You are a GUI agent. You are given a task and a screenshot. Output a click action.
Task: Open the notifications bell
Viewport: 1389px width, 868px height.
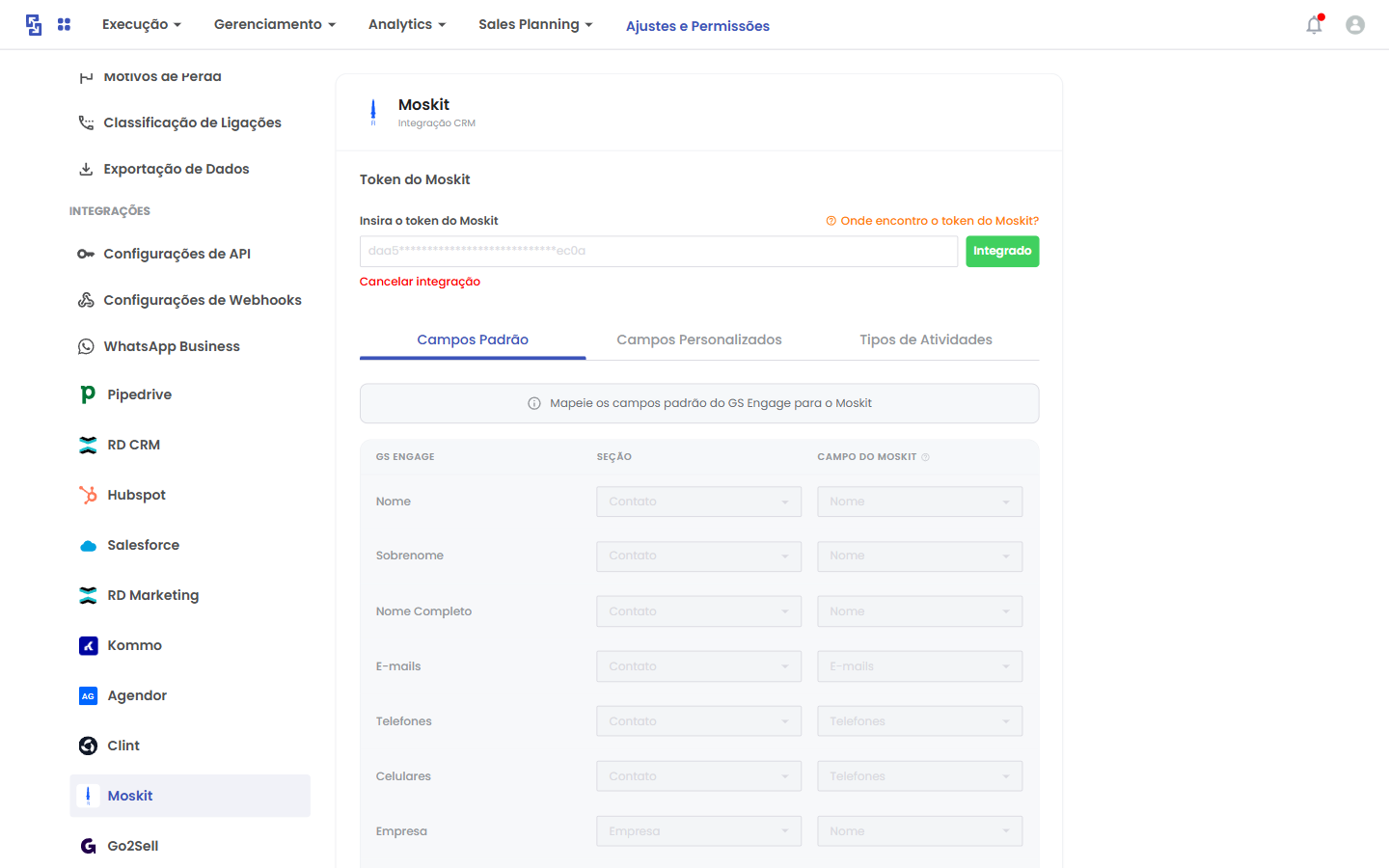coord(1315,25)
